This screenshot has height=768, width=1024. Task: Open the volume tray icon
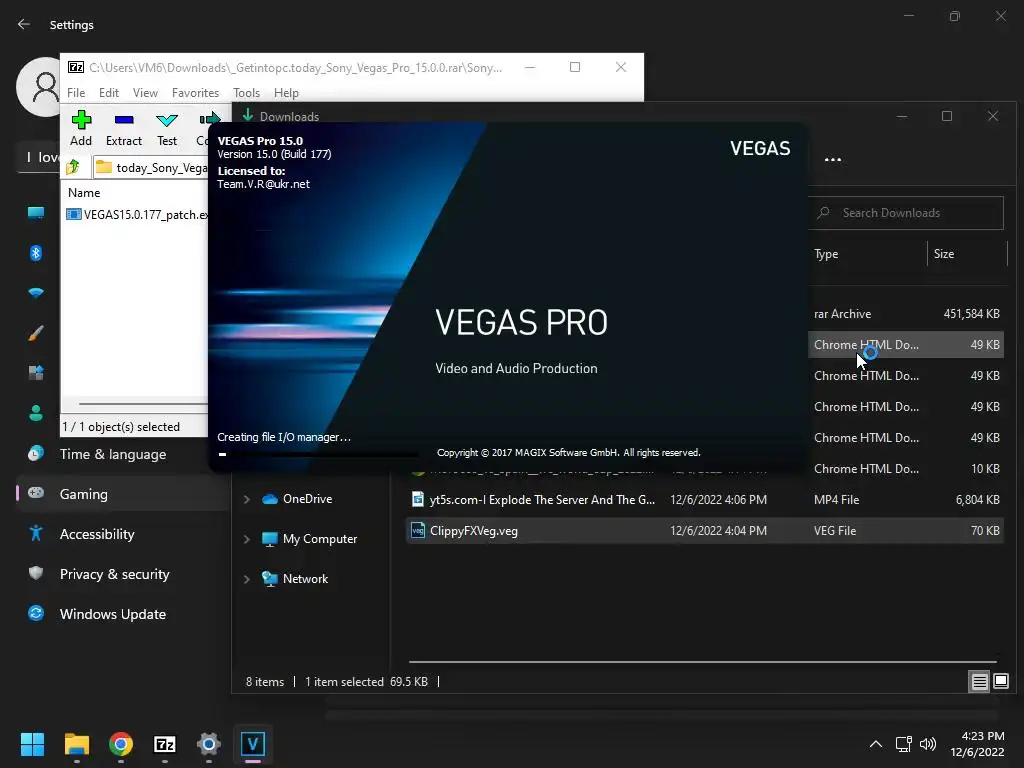coord(927,744)
